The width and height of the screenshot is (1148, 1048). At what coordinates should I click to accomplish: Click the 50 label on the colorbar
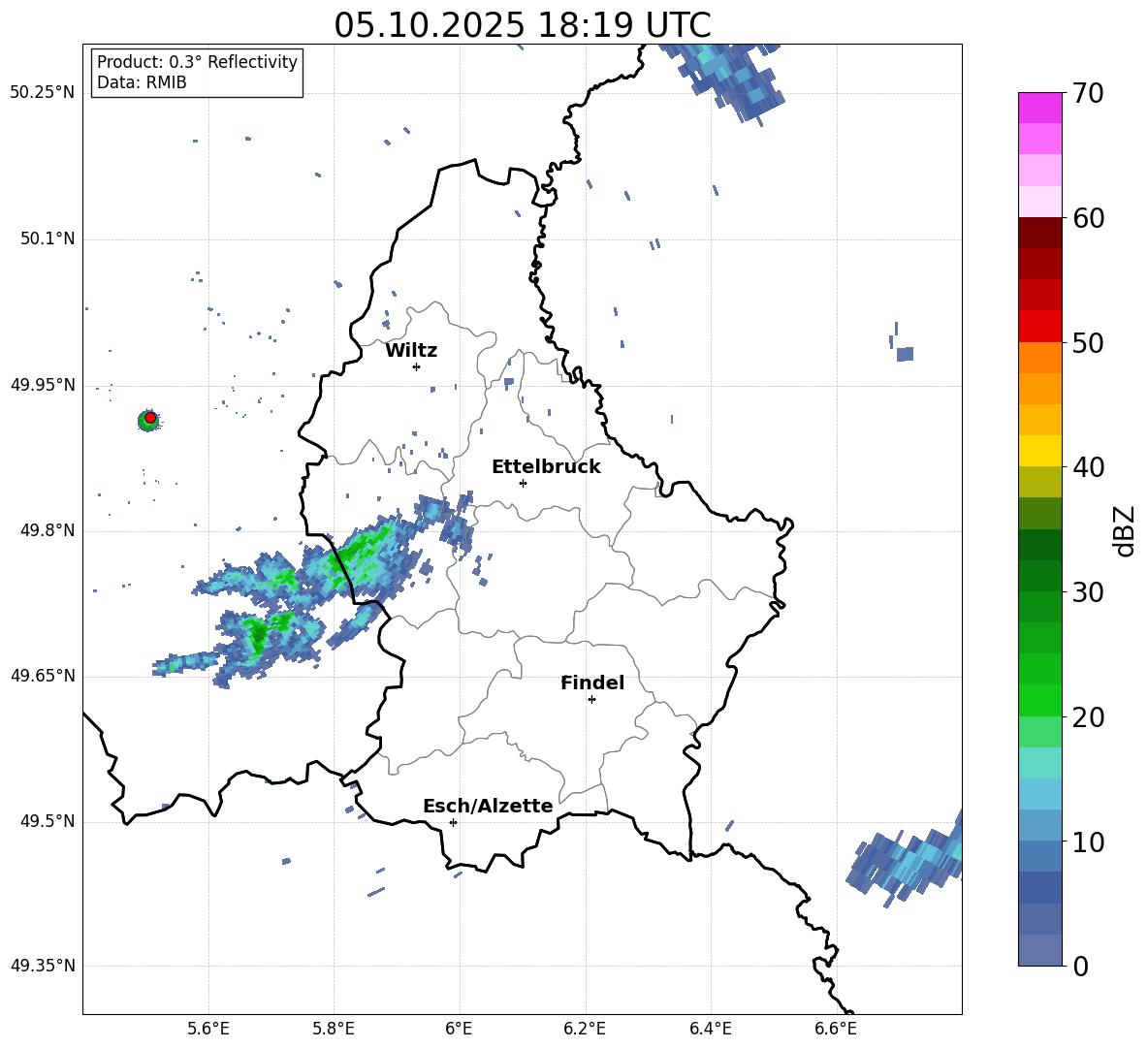click(x=1088, y=343)
